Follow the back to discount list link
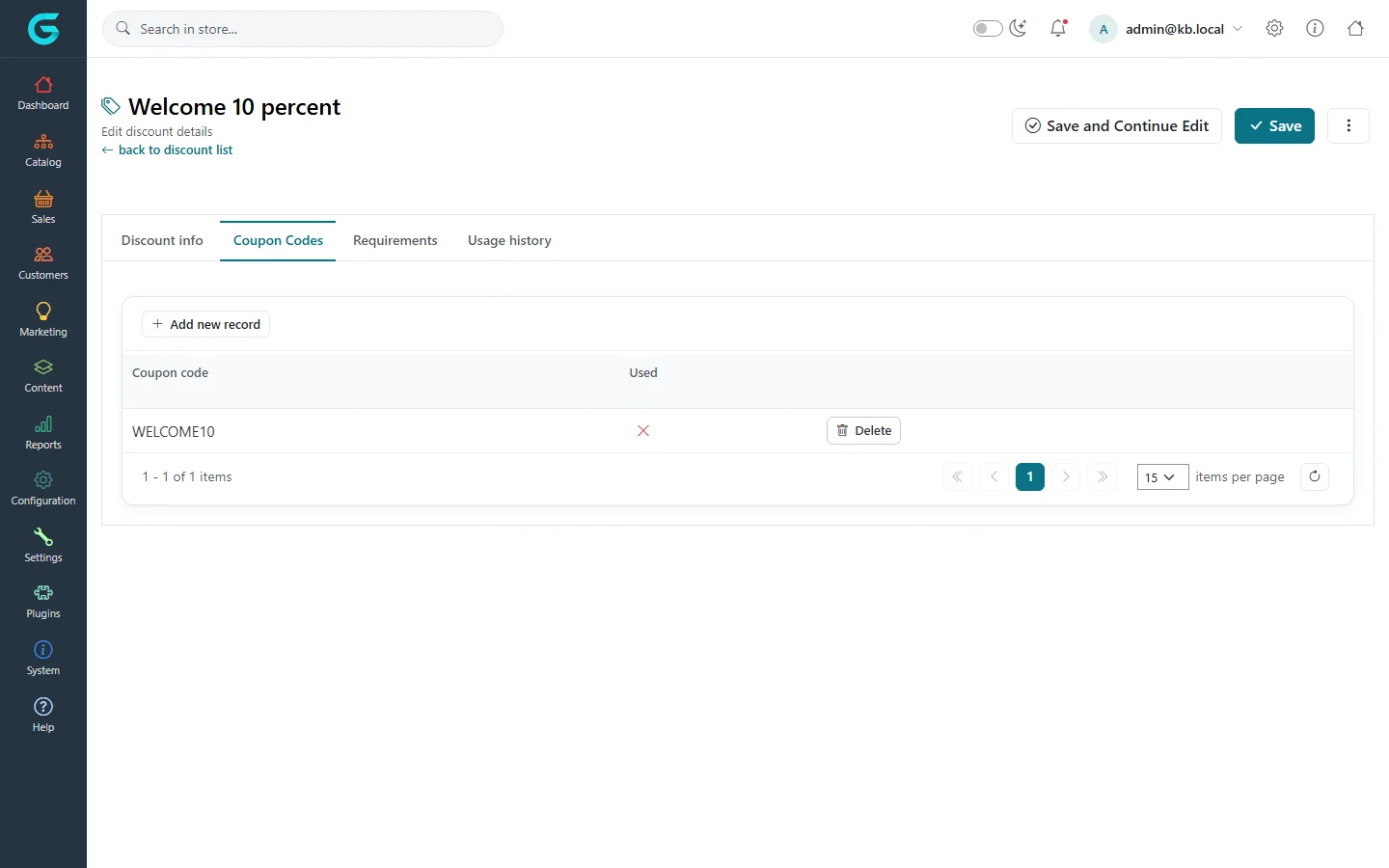This screenshot has height=868, width=1389. click(167, 149)
